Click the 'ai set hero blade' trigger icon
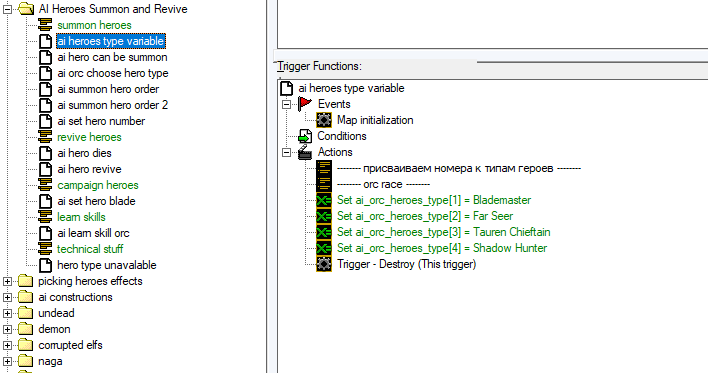Screen dimensions: 708x373 point(45,201)
